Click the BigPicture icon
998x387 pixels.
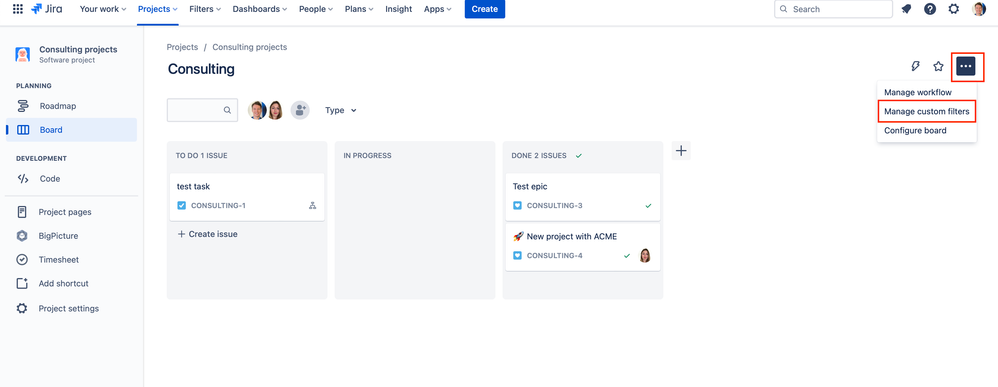pyautogui.click(x=22, y=236)
